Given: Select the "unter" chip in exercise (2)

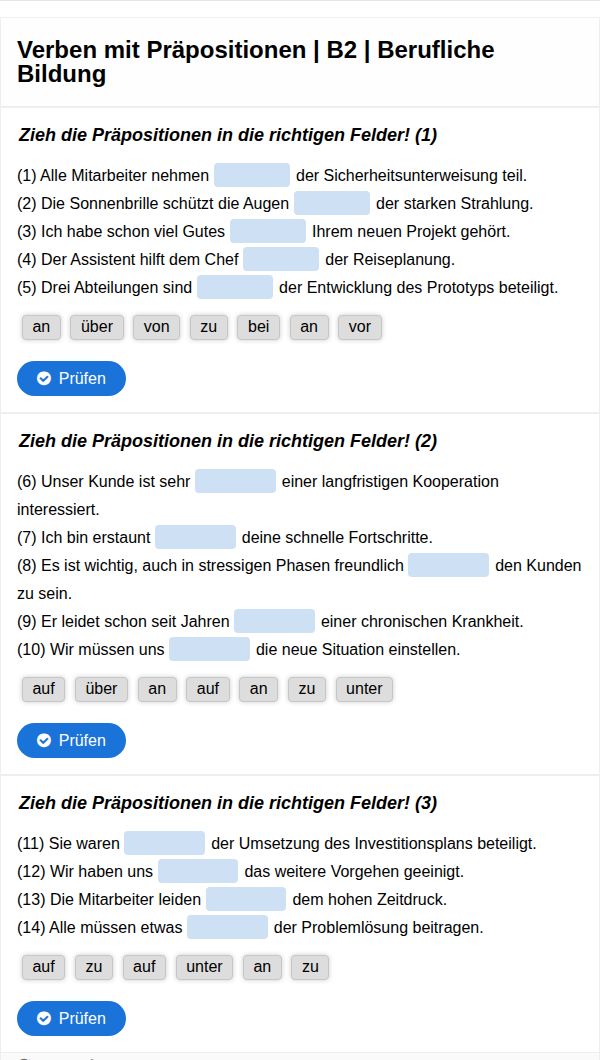Looking at the screenshot, I should coord(364,689).
